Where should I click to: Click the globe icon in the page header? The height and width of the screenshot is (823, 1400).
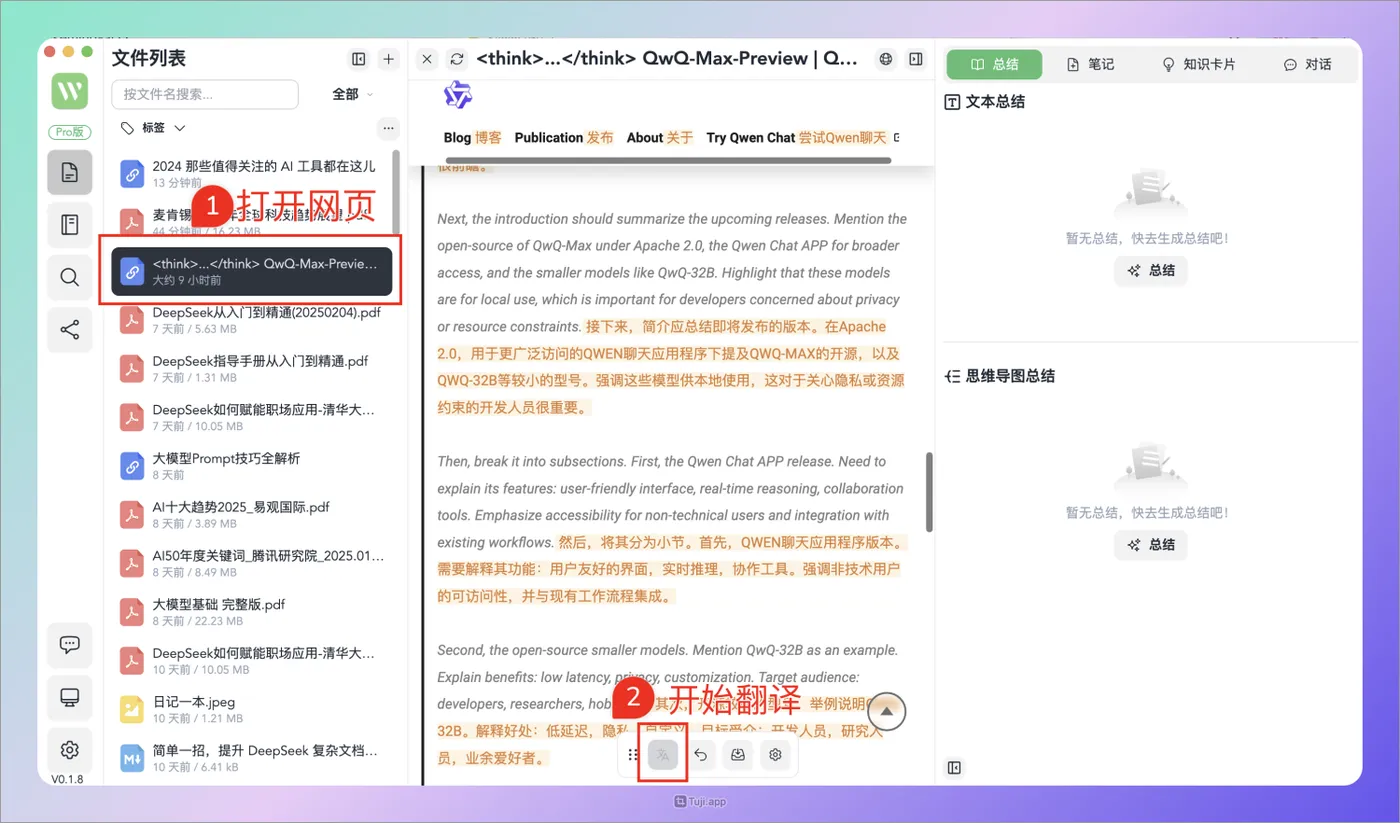point(886,59)
